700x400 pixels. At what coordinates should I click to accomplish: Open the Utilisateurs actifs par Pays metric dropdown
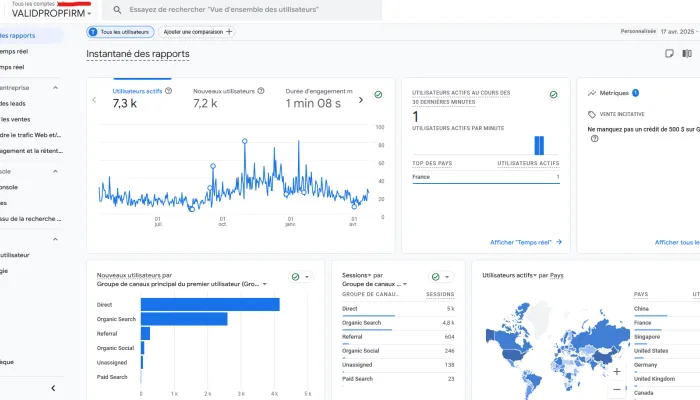(x=509, y=275)
